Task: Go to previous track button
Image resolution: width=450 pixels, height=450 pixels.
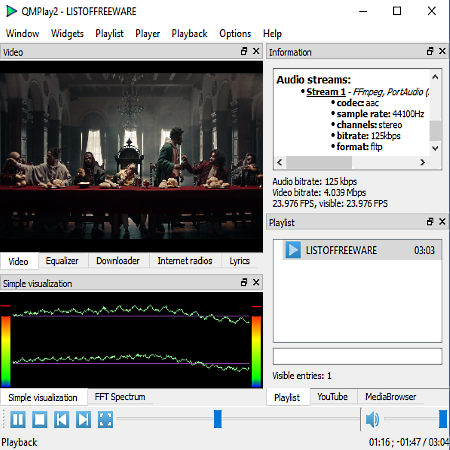Action: click(x=62, y=419)
